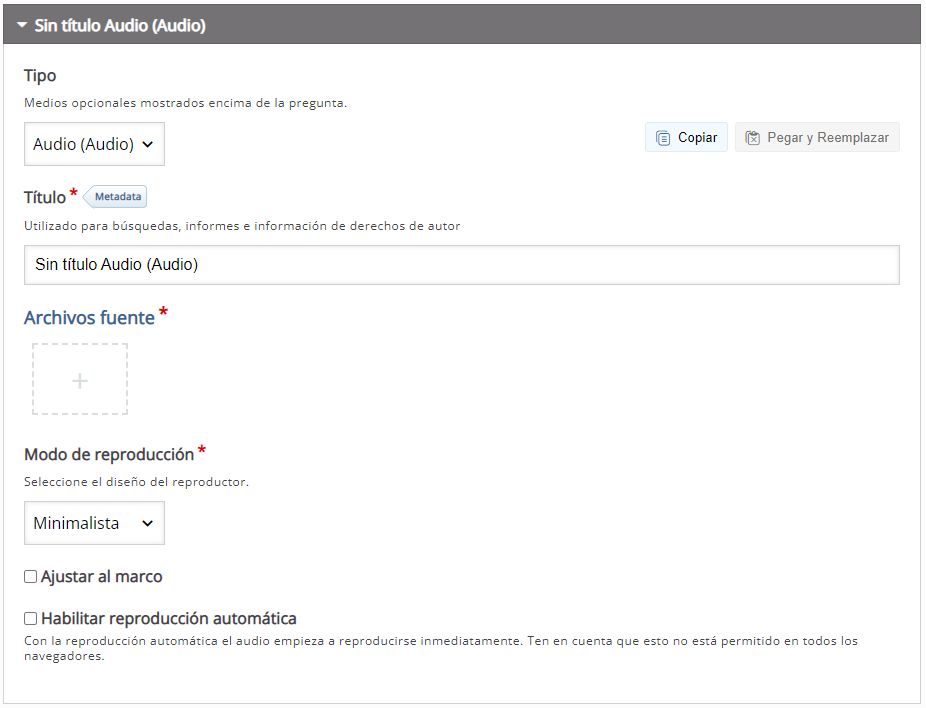Click the plus icon to add source file
The image size is (926, 708).
pyautogui.click(x=80, y=380)
